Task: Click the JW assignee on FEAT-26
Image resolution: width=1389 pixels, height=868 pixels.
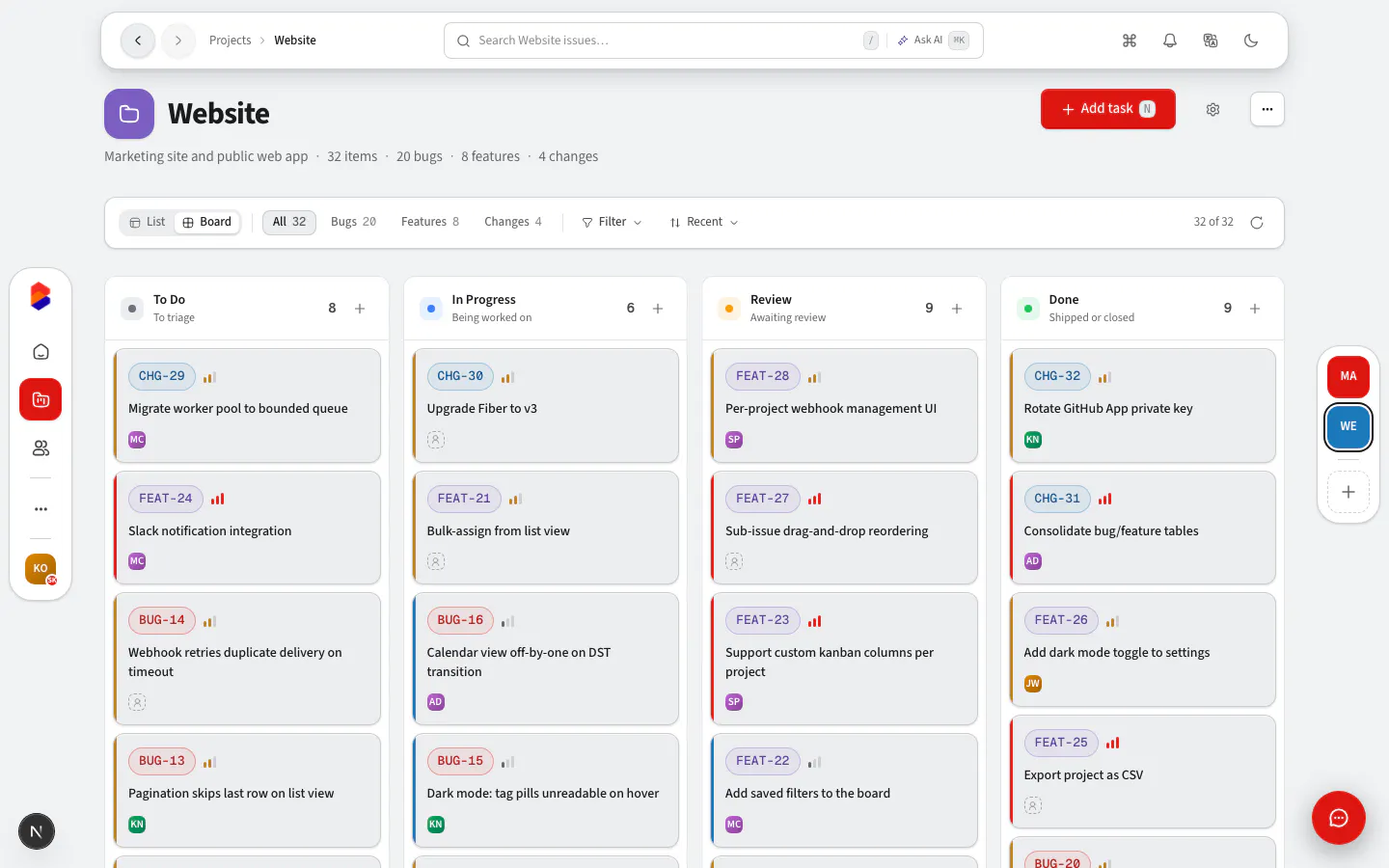Action: (x=1033, y=684)
